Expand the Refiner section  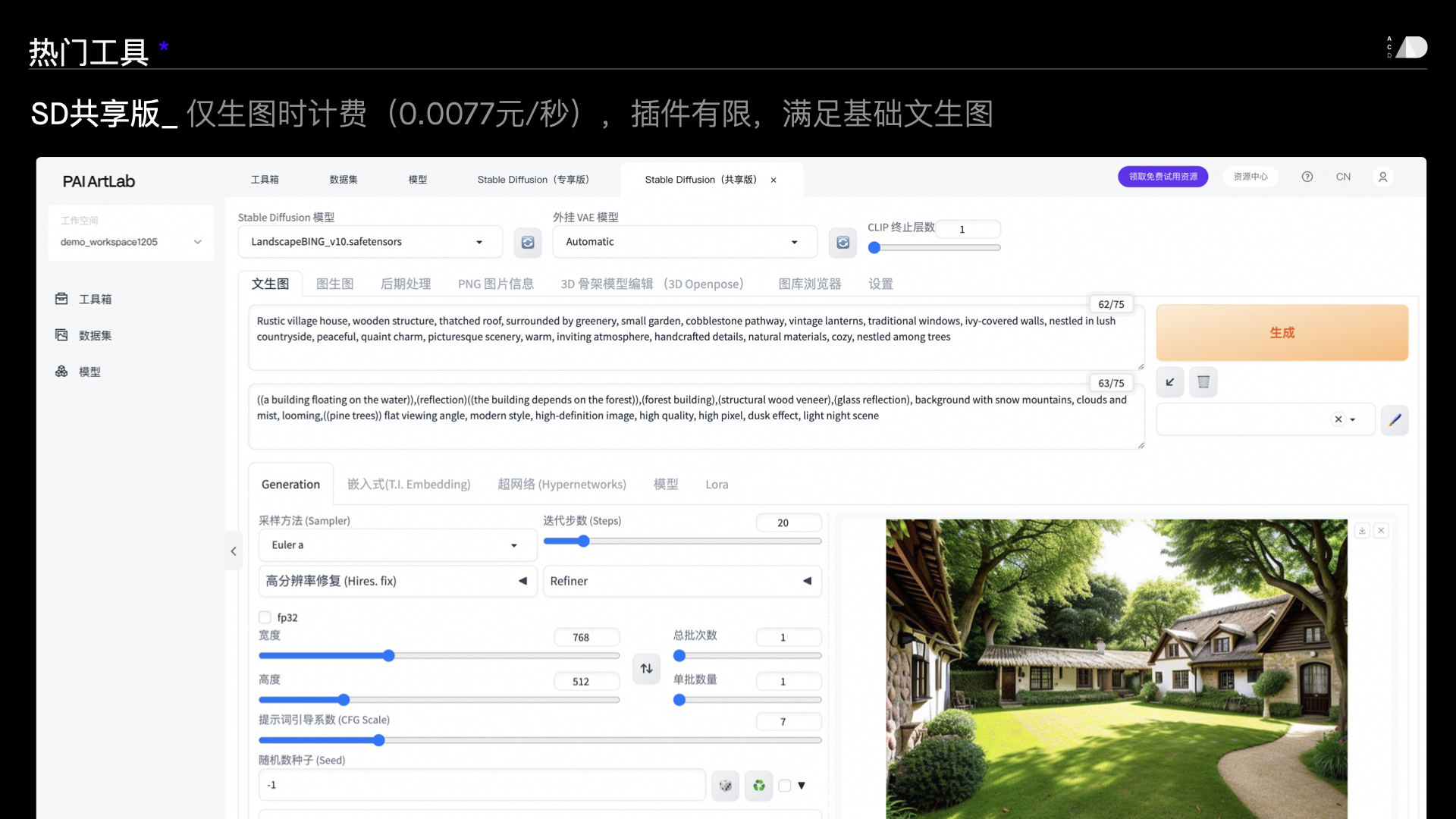pos(682,581)
